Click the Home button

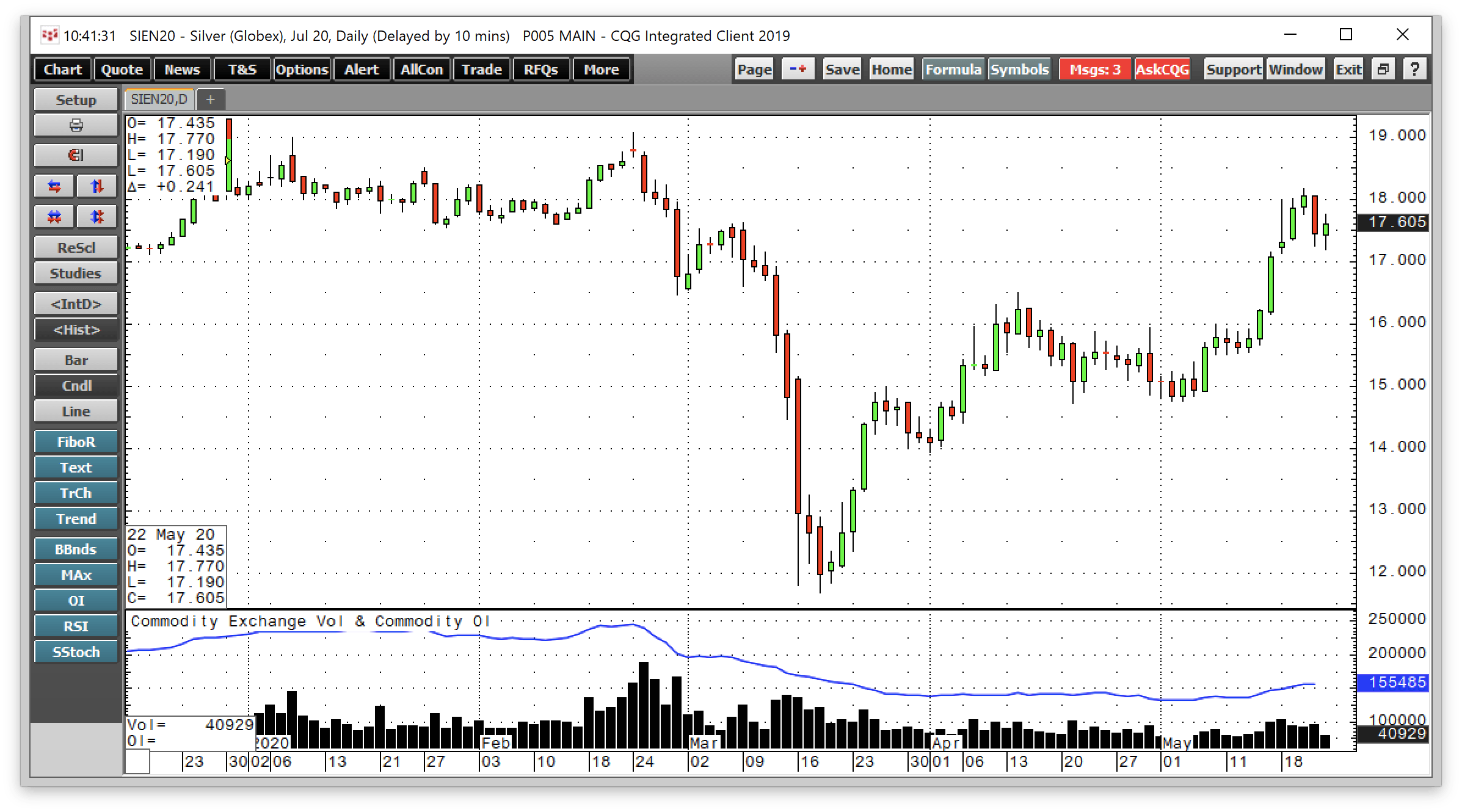pos(892,69)
